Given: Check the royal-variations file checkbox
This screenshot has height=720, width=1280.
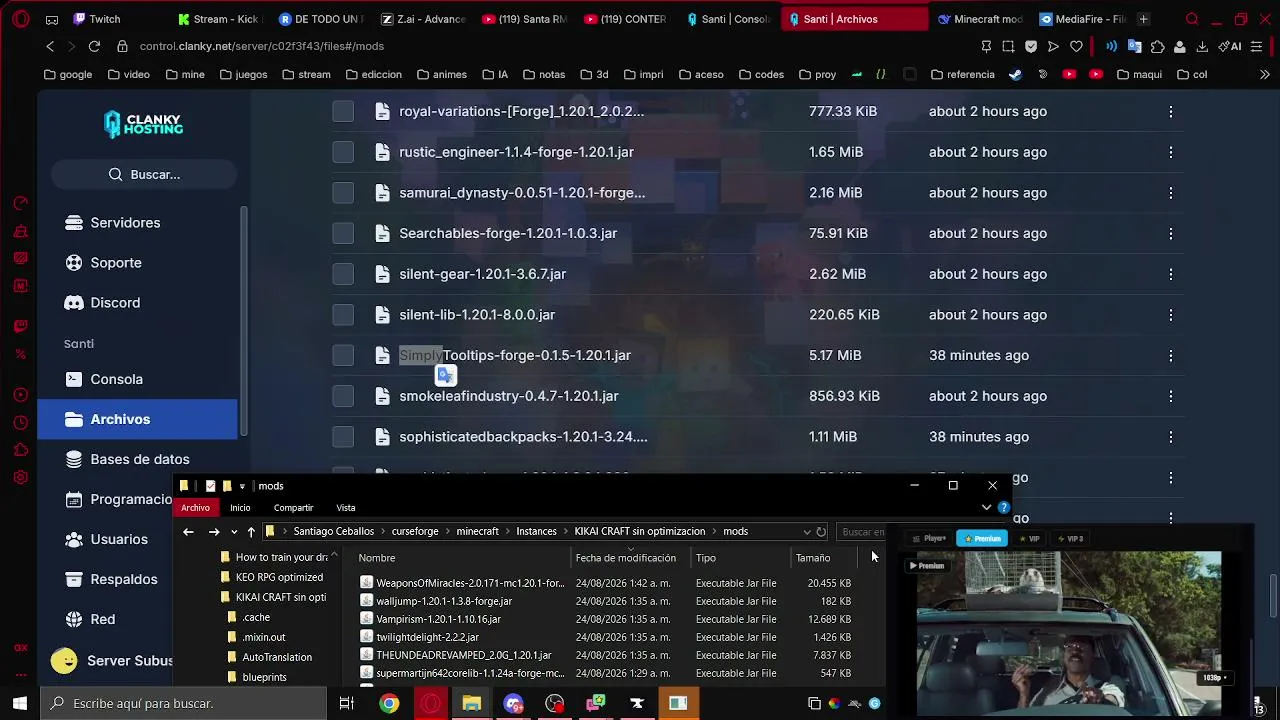Looking at the screenshot, I should point(343,111).
